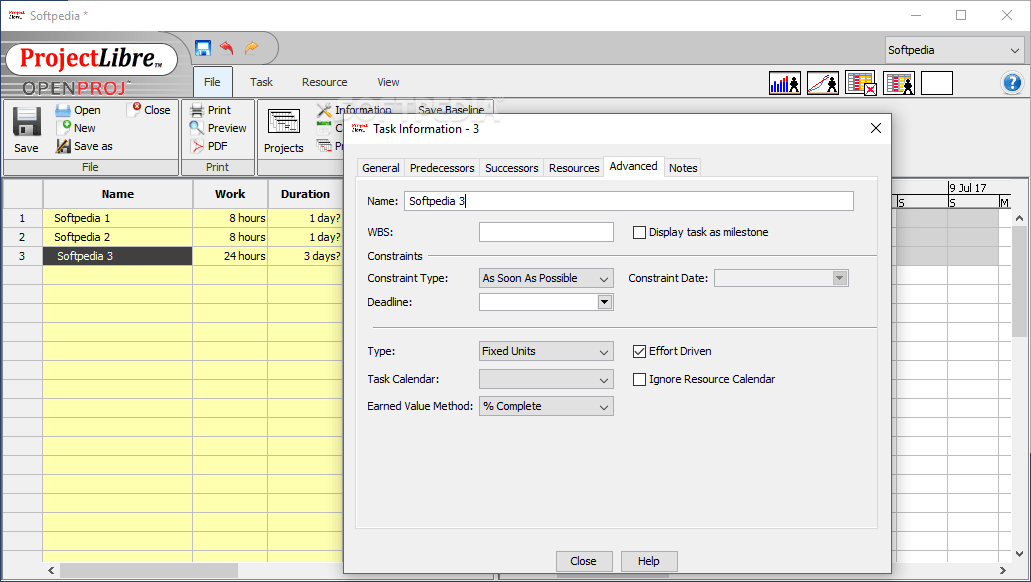1031x582 pixels.
Task: Export to PDF icon
Action: coord(197,146)
